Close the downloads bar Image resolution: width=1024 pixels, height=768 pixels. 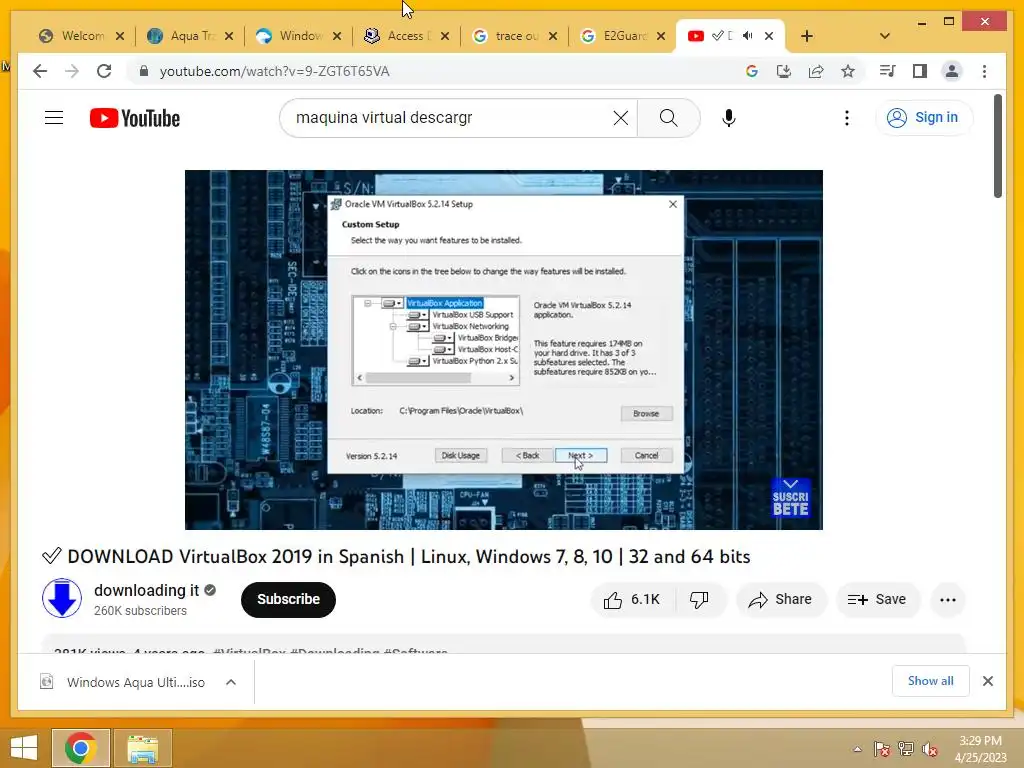[987, 681]
